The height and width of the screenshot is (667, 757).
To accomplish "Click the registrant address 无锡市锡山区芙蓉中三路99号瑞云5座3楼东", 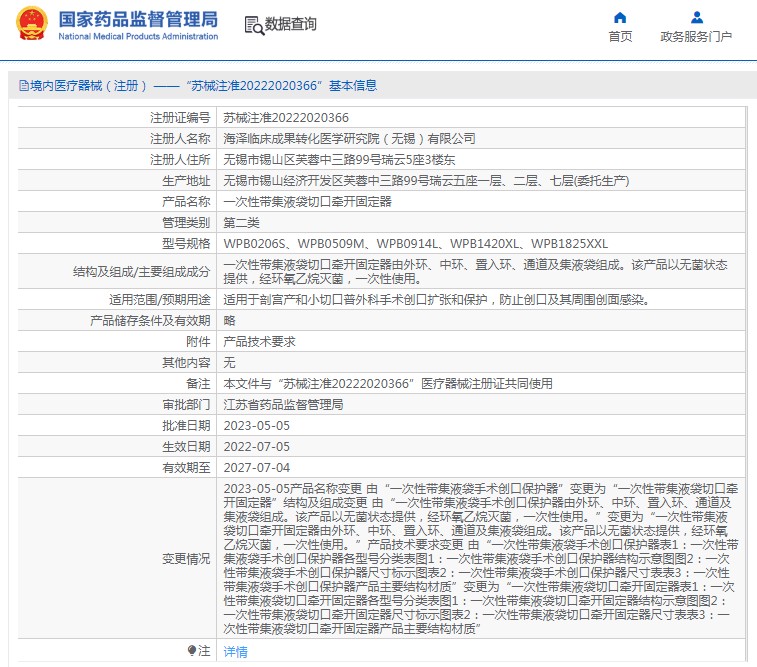I will coord(339,160).
